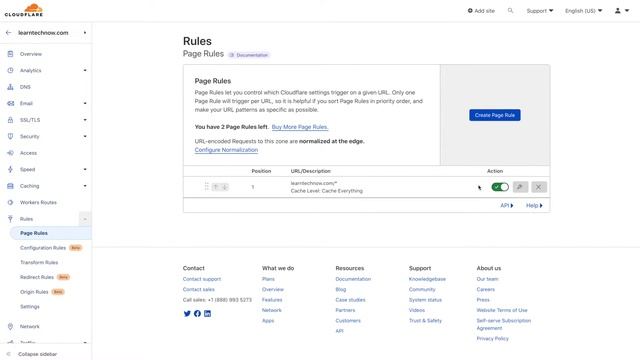Move the page rule down with arrow

(224, 187)
